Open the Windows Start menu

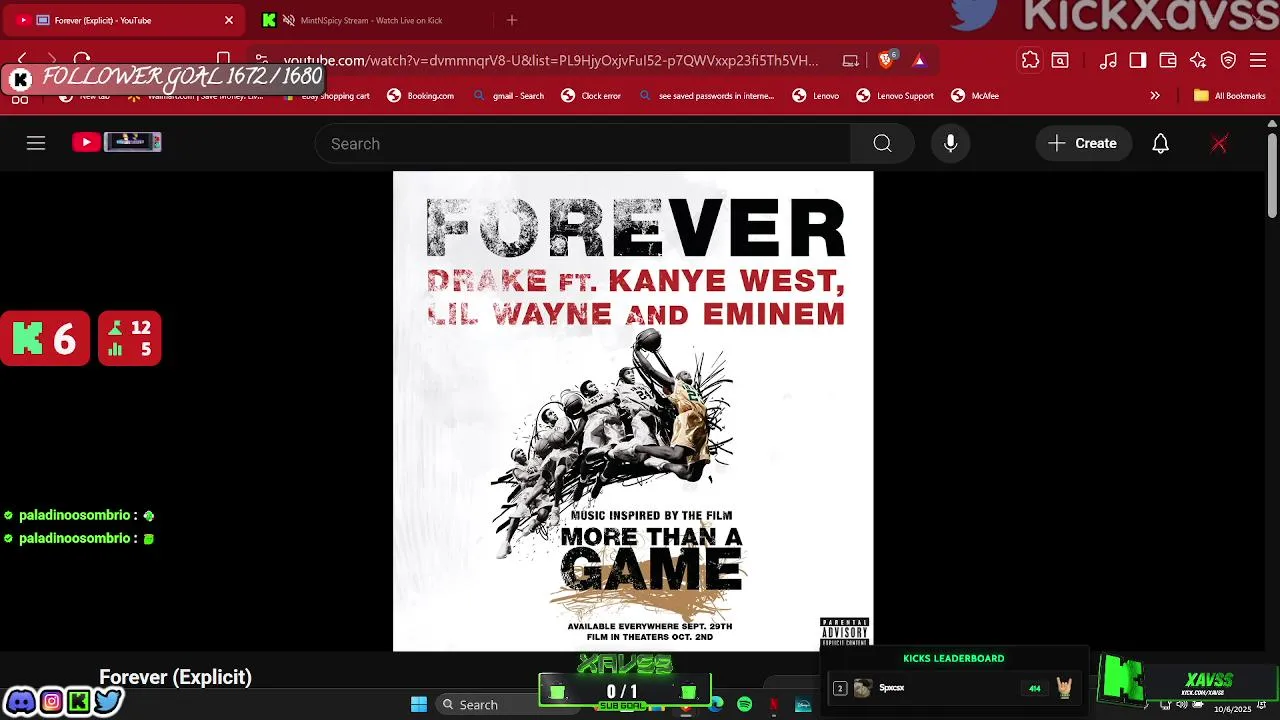[x=419, y=704]
